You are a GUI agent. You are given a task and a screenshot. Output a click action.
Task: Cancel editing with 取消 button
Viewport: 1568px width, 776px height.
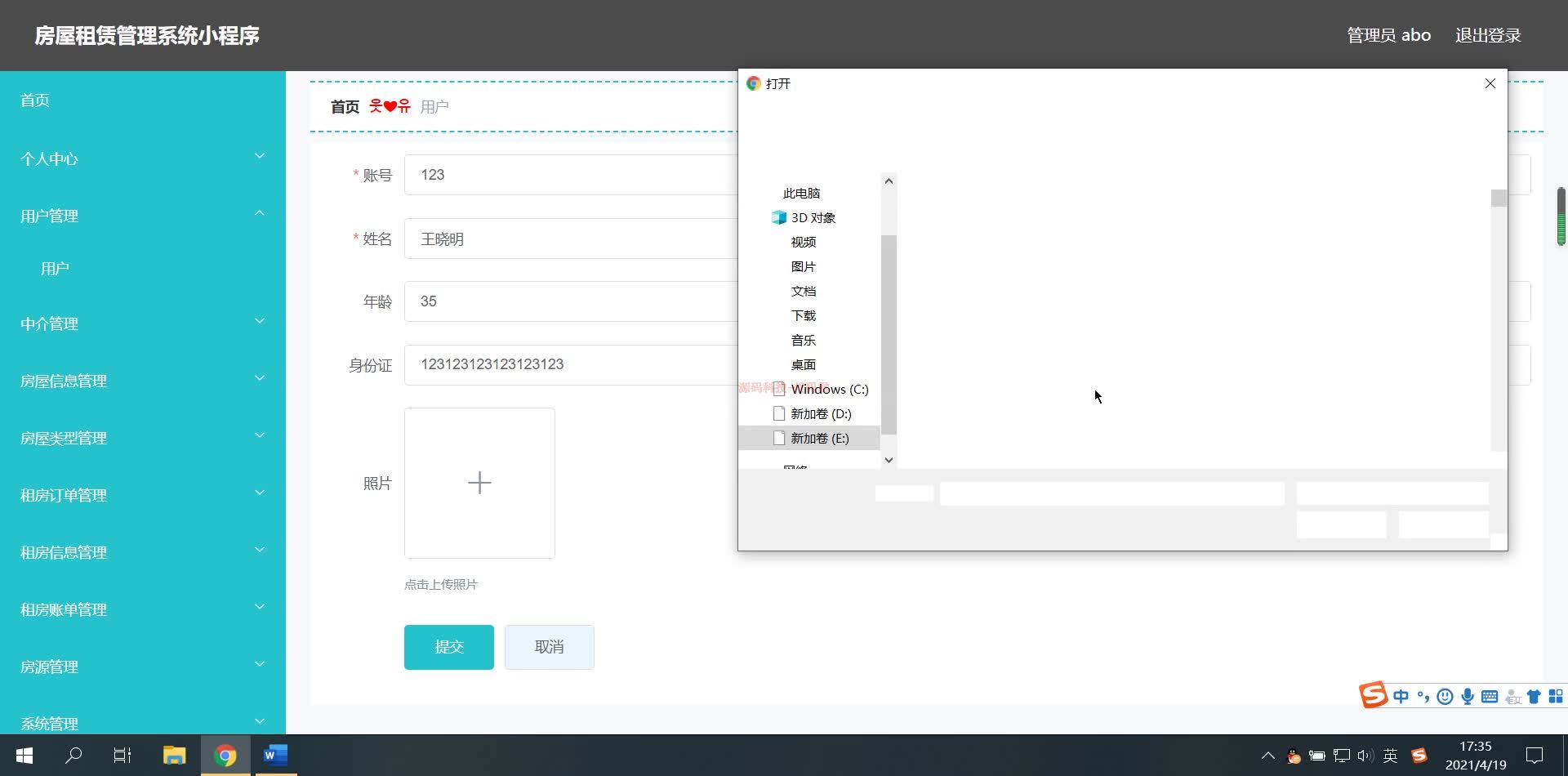pos(549,647)
